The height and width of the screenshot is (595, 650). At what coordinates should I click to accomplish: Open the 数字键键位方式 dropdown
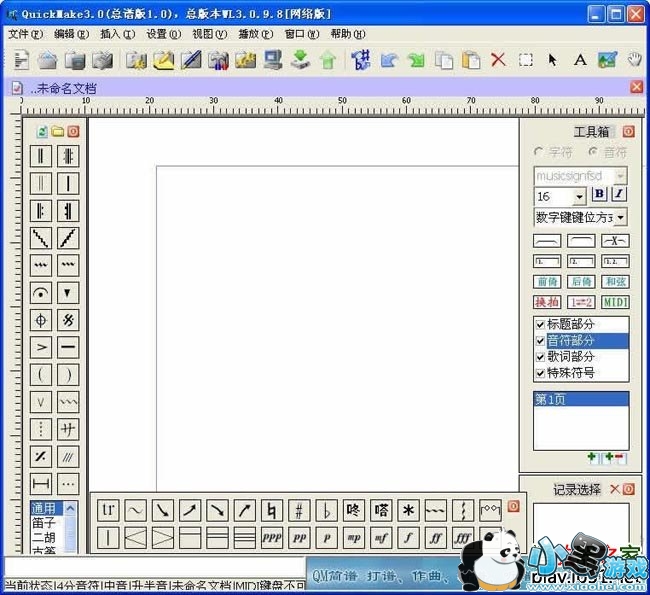[621, 217]
